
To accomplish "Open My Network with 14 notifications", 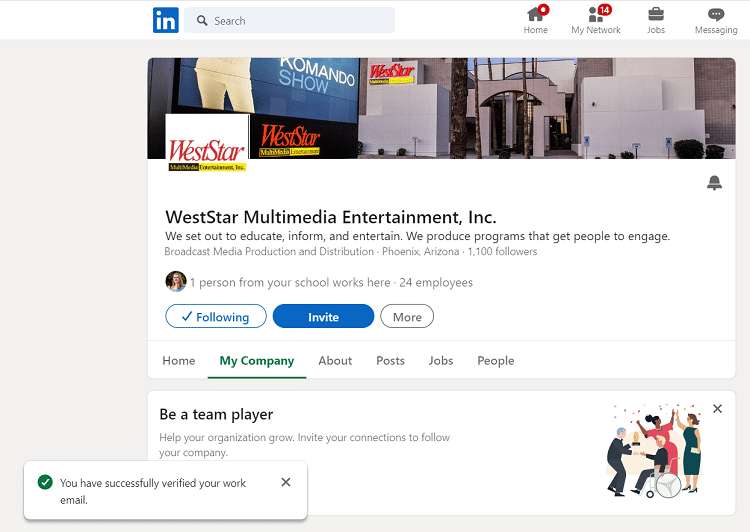I will point(596,20).
